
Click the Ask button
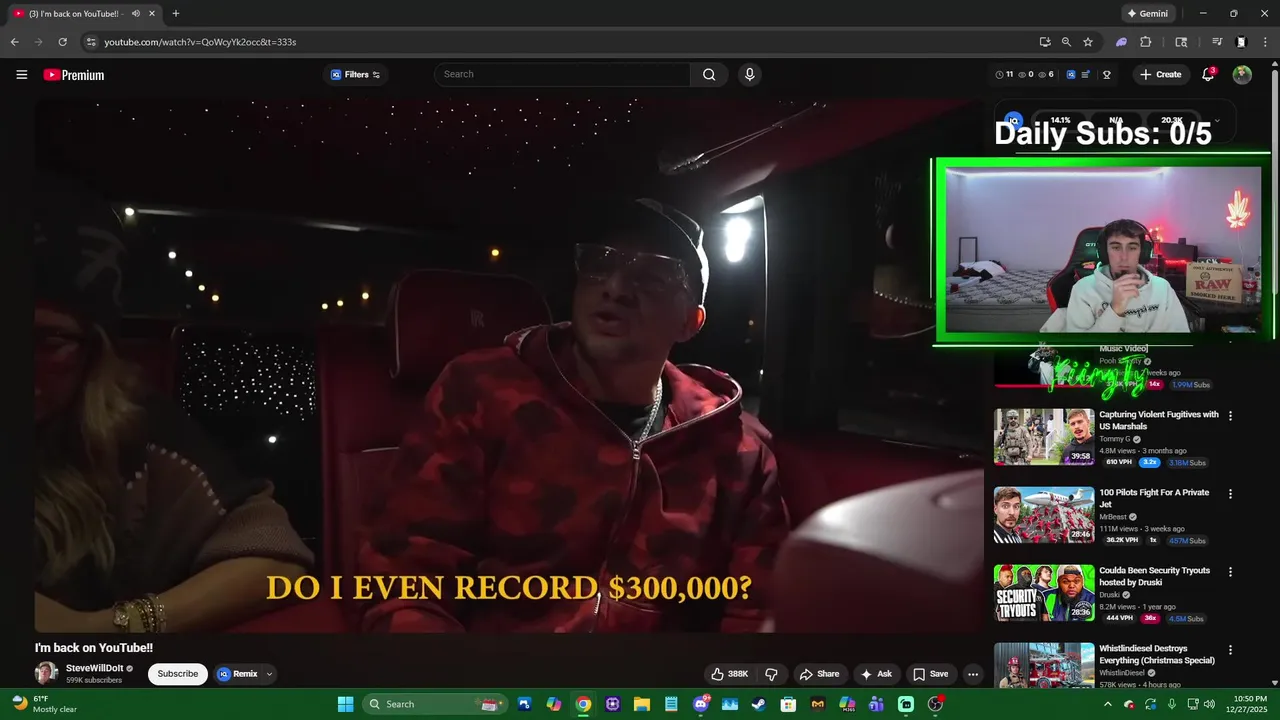[876, 674]
